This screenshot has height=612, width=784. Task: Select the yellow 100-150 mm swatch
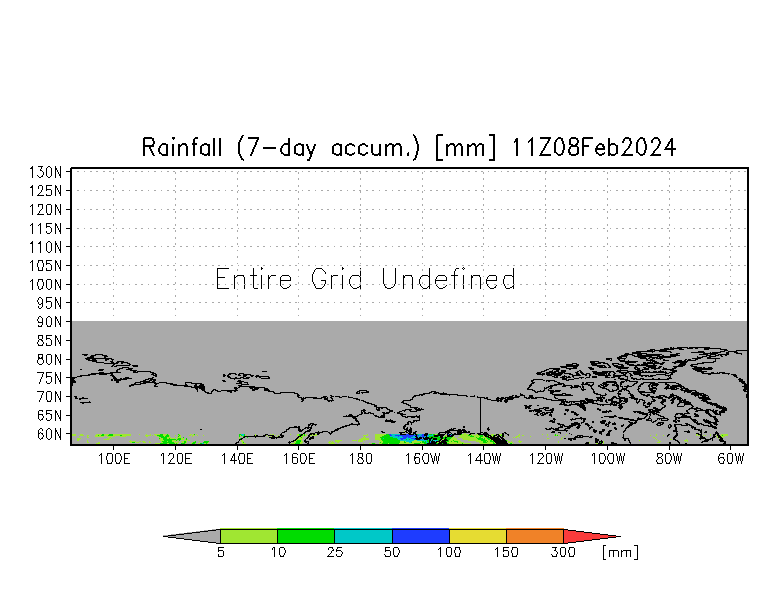[x=478, y=536]
